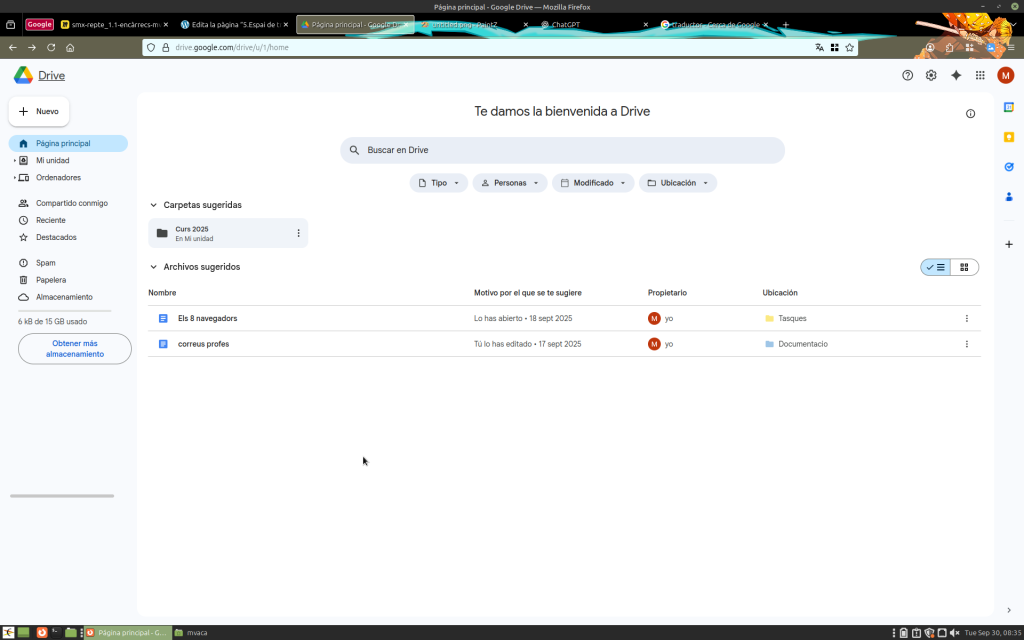Open Drive settings gear icon

point(931,75)
